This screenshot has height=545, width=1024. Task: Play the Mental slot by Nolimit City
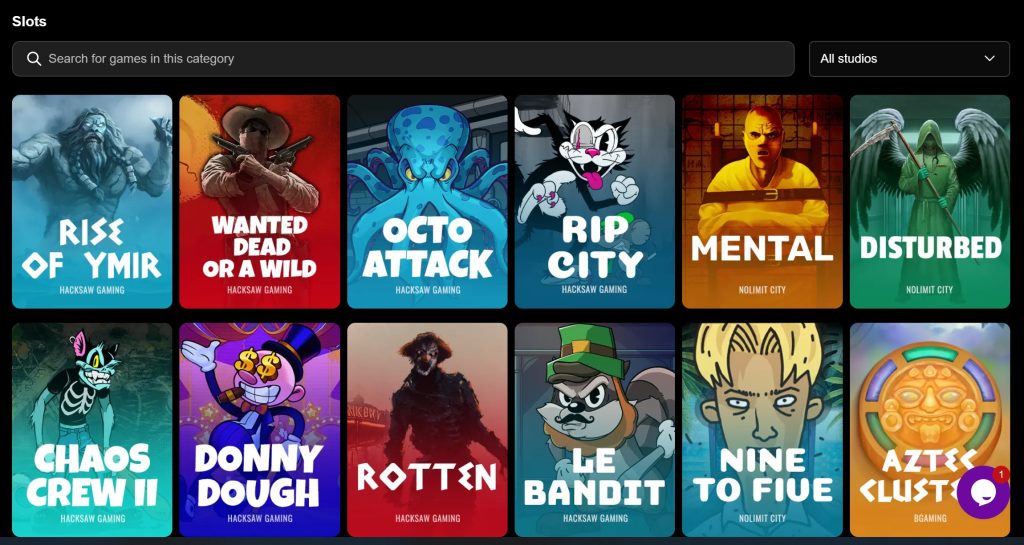[x=762, y=202]
